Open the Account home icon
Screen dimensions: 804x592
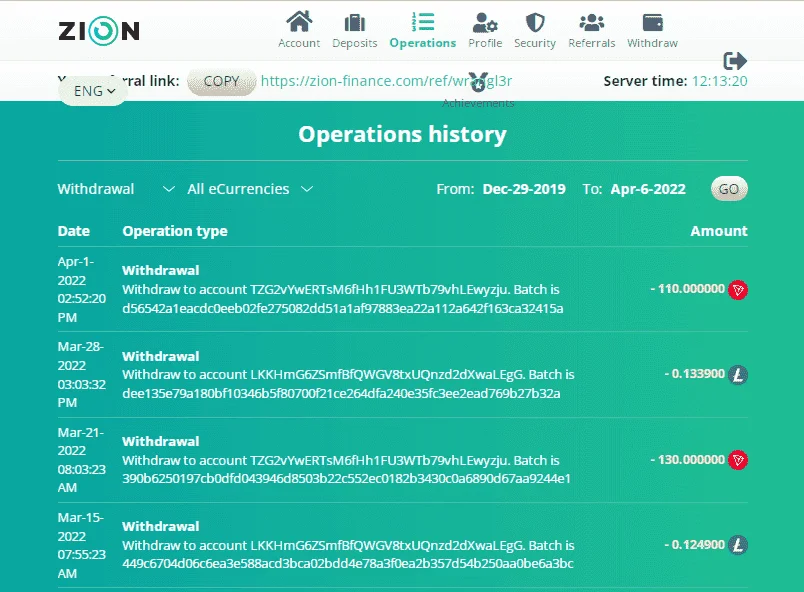click(x=299, y=22)
